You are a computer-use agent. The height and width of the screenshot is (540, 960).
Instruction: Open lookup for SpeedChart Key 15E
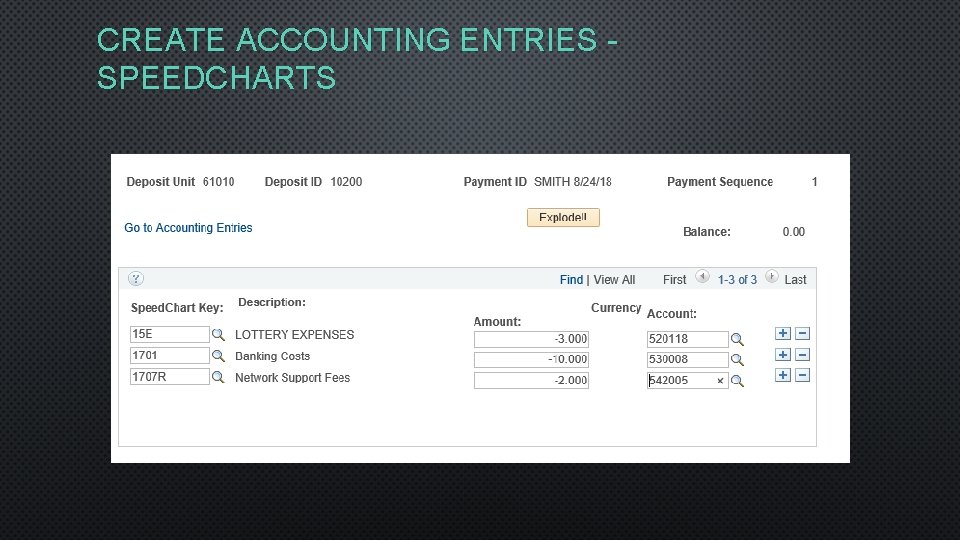pos(218,335)
